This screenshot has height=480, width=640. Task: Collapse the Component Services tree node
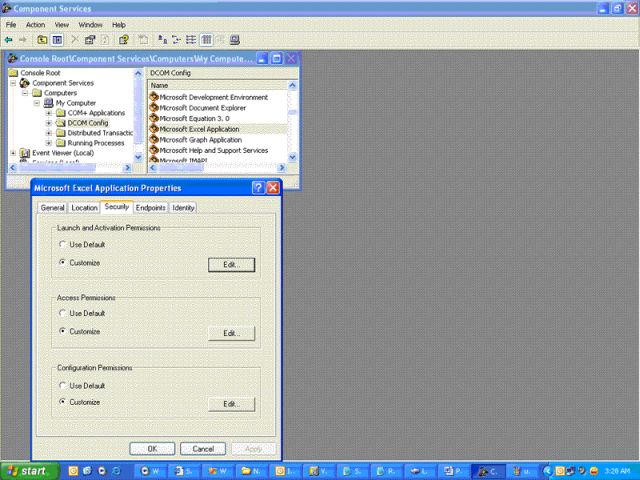13,83
